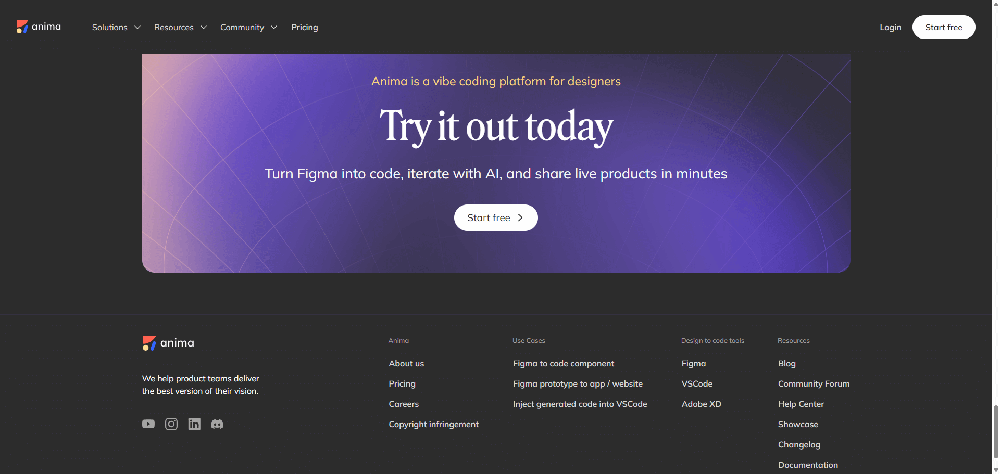Open the Showcase footer link
1000x474 pixels.
pos(798,424)
